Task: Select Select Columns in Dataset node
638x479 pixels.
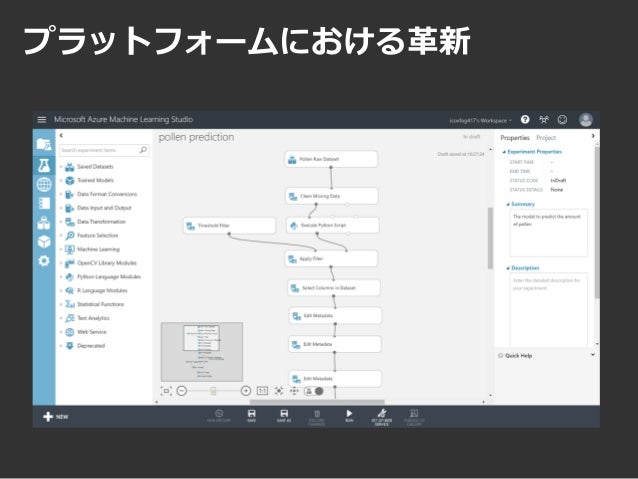Action: (x=334, y=288)
